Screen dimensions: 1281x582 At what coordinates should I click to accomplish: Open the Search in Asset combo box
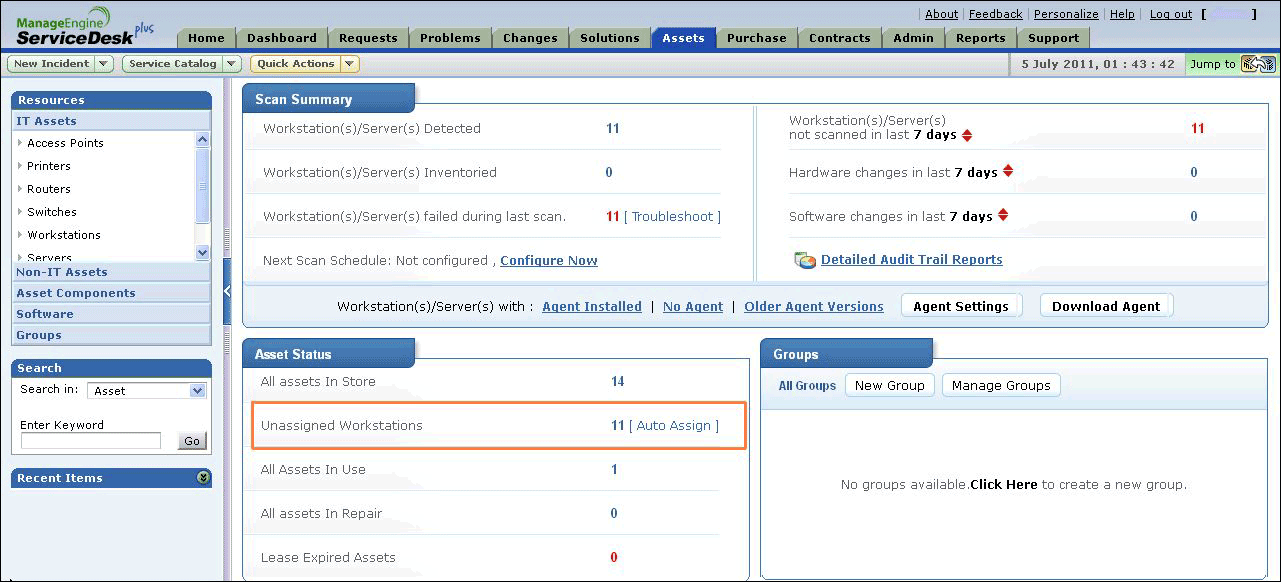click(x=146, y=391)
